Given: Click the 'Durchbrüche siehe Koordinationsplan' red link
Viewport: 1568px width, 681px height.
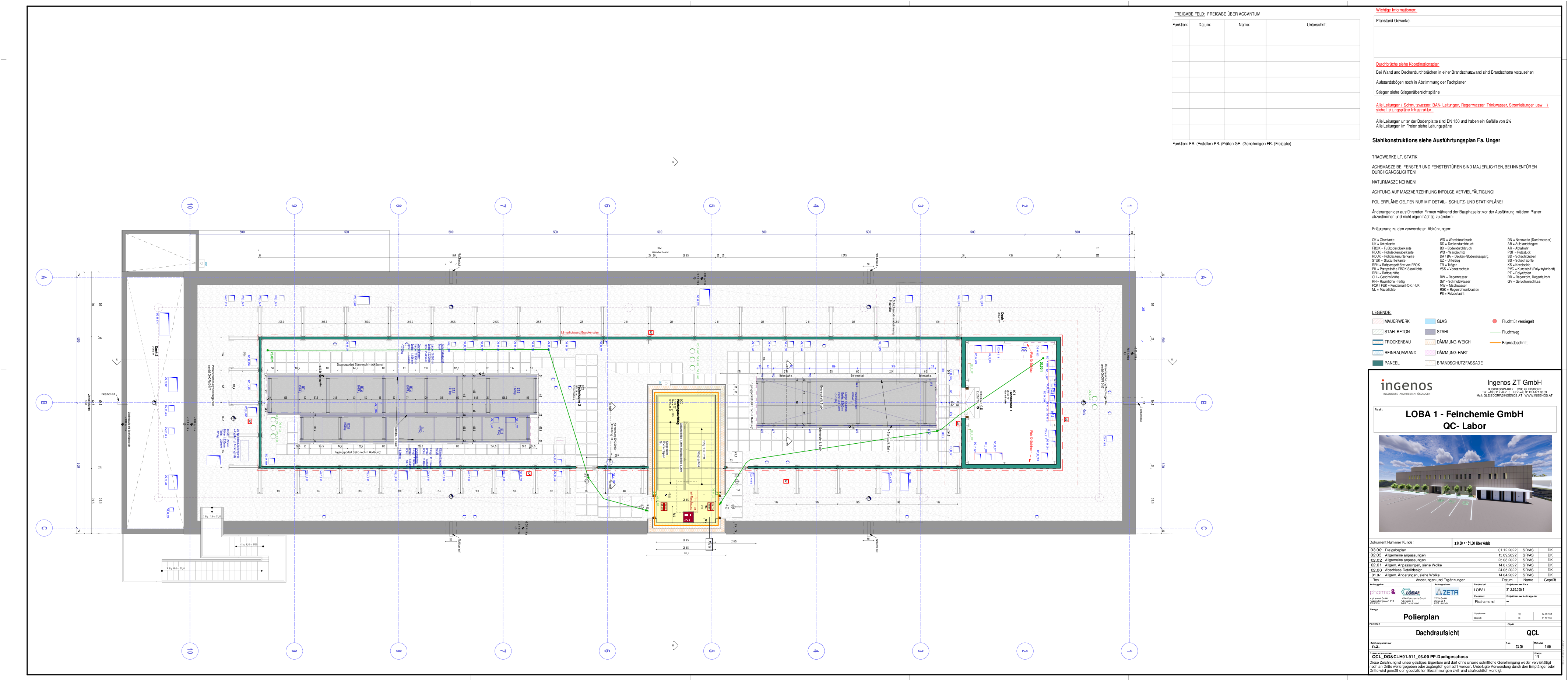Looking at the screenshot, I should click(1407, 64).
